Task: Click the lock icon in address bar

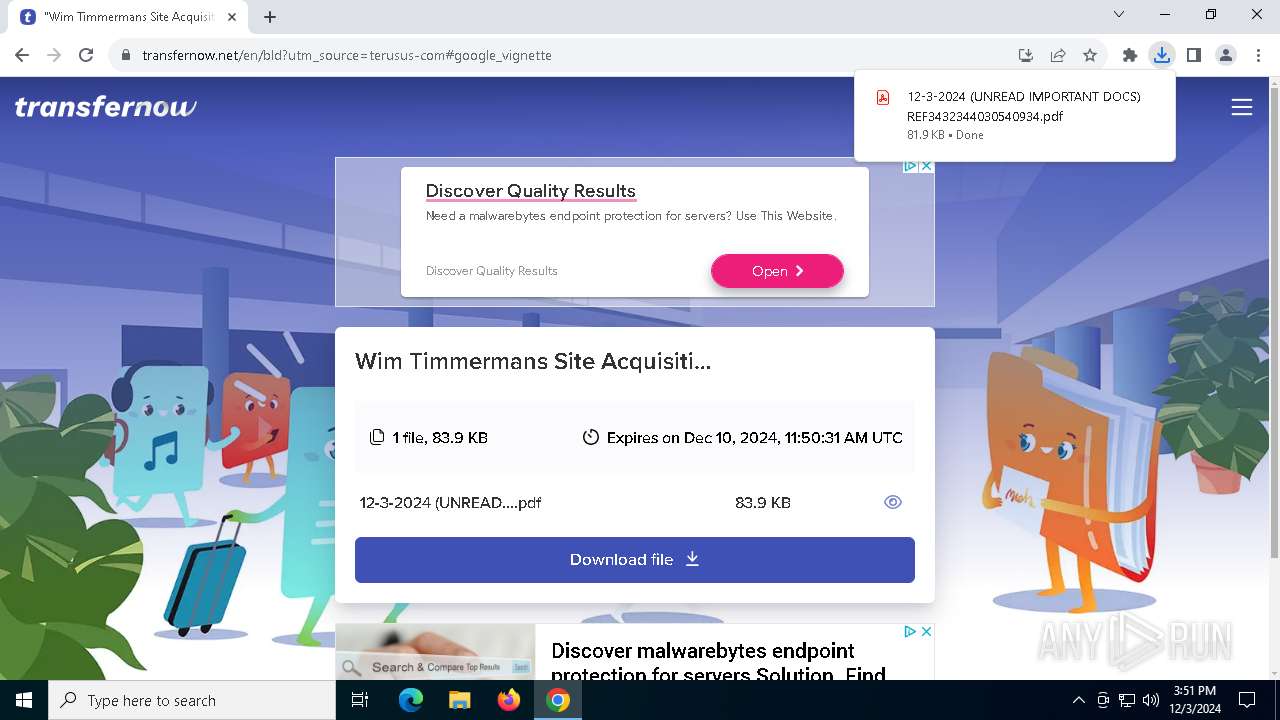Action: [x=126, y=55]
